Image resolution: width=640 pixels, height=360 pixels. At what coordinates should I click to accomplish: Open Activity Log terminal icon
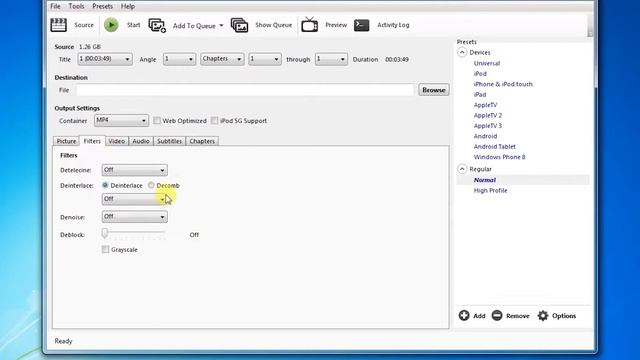362,25
